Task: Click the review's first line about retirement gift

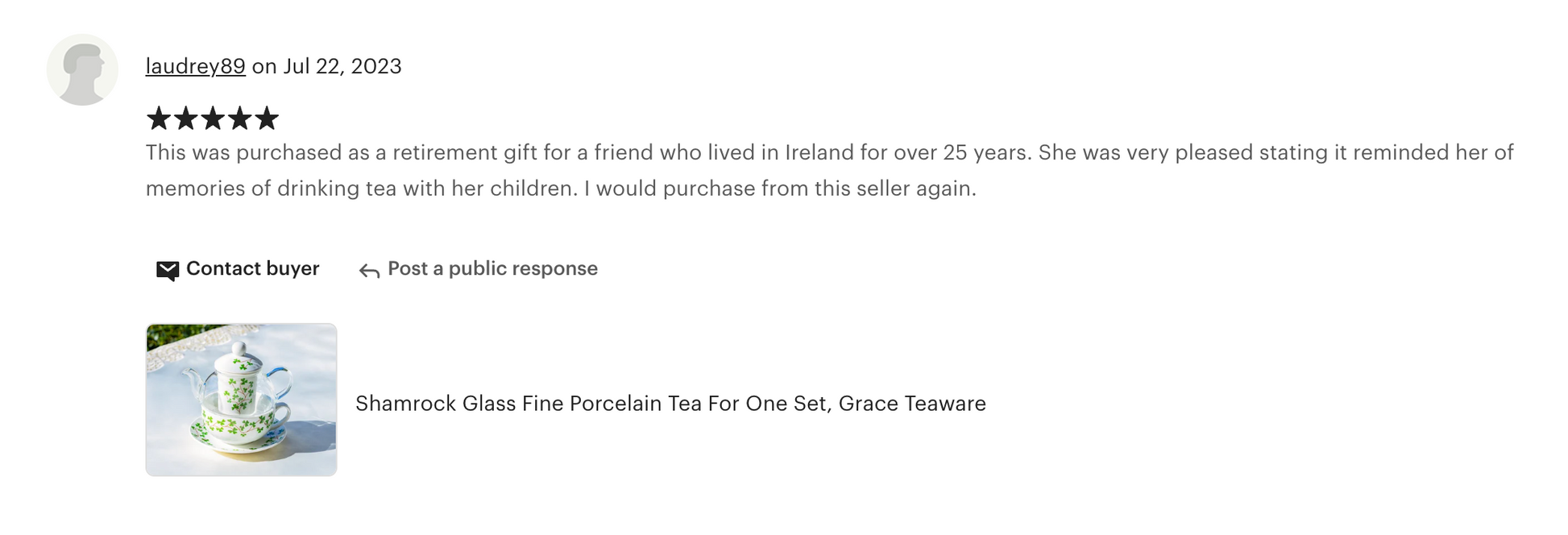Action: (830, 152)
